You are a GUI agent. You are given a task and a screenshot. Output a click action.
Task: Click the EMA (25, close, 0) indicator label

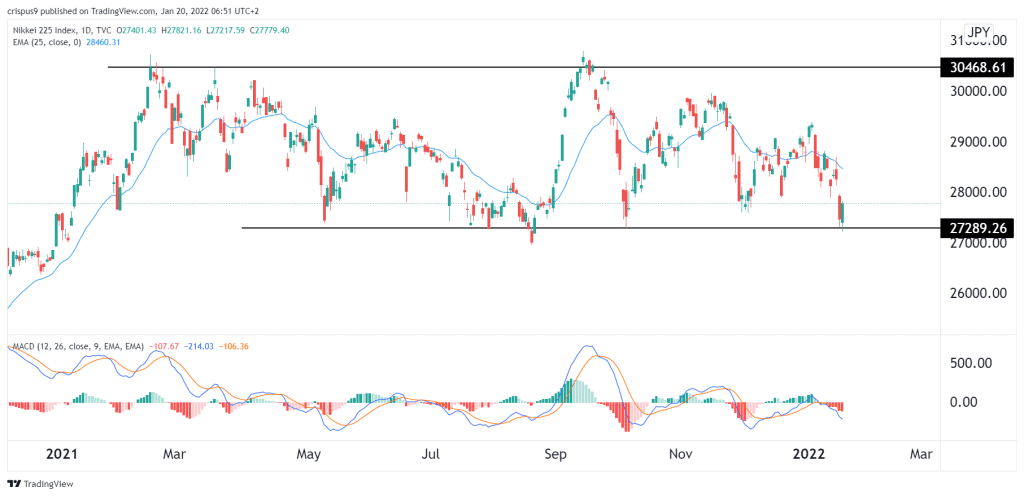(x=45, y=42)
